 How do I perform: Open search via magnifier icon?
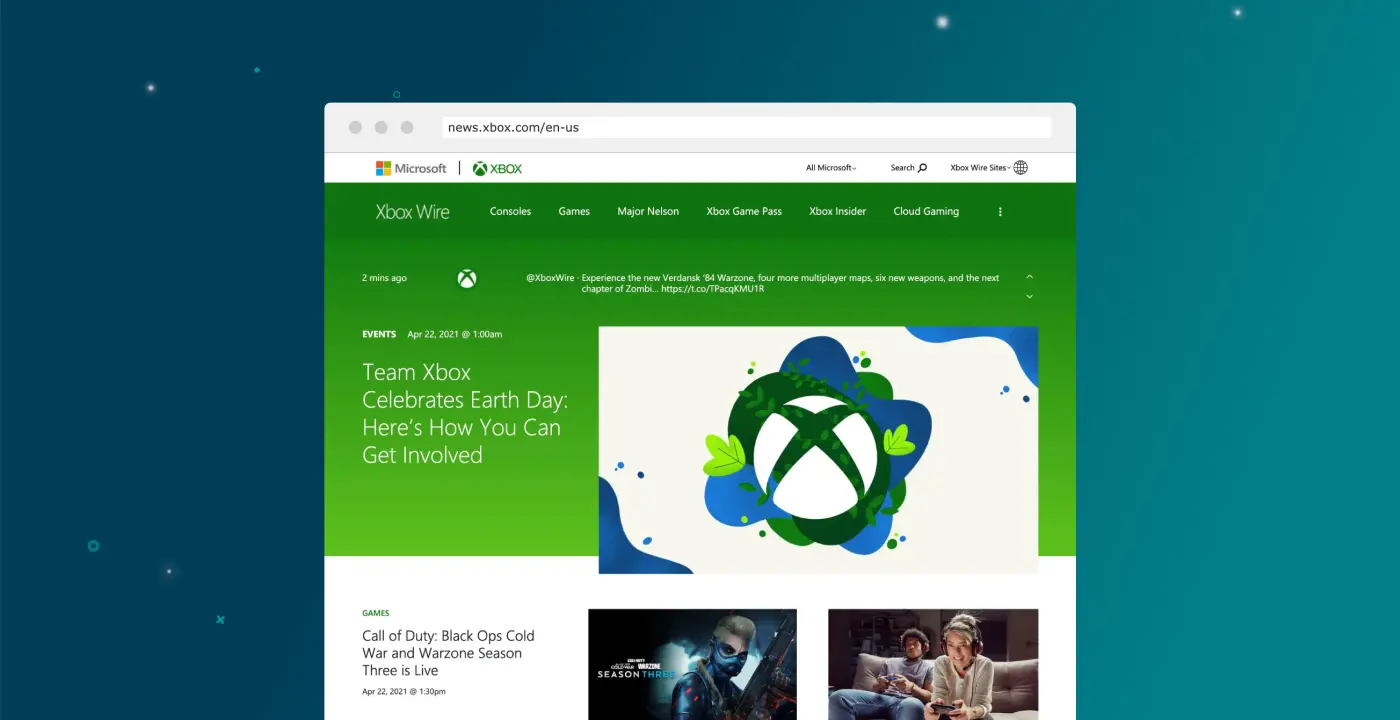point(922,168)
